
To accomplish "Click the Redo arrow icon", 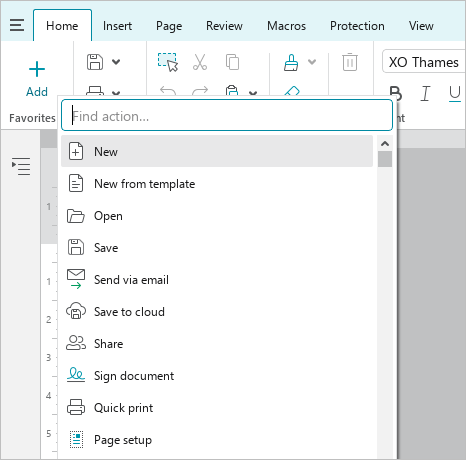I will tap(200, 90).
